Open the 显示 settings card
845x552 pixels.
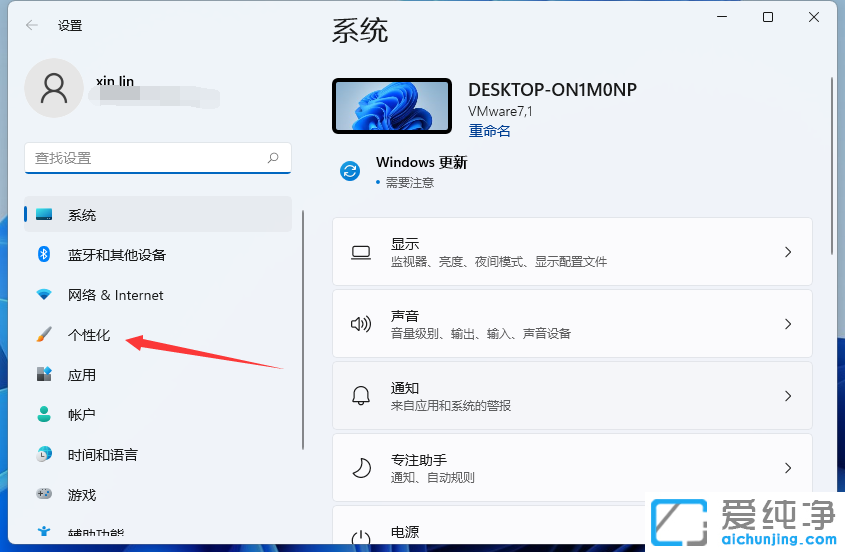point(572,252)
